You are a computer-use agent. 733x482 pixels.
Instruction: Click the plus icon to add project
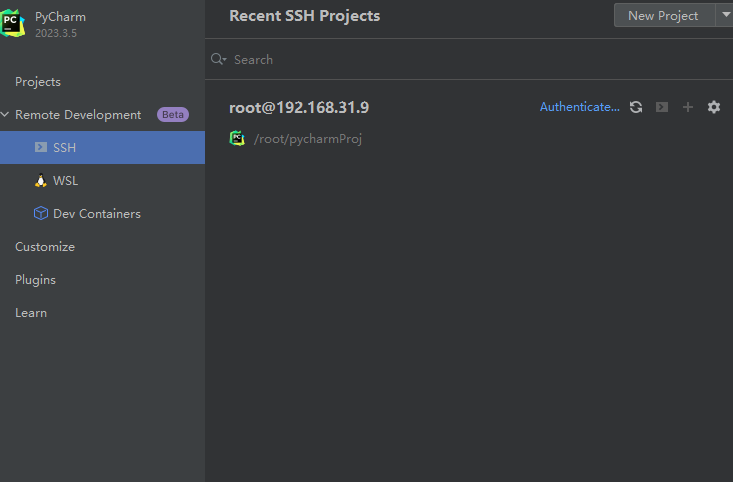pyautogui.click(x=688, y=107)
